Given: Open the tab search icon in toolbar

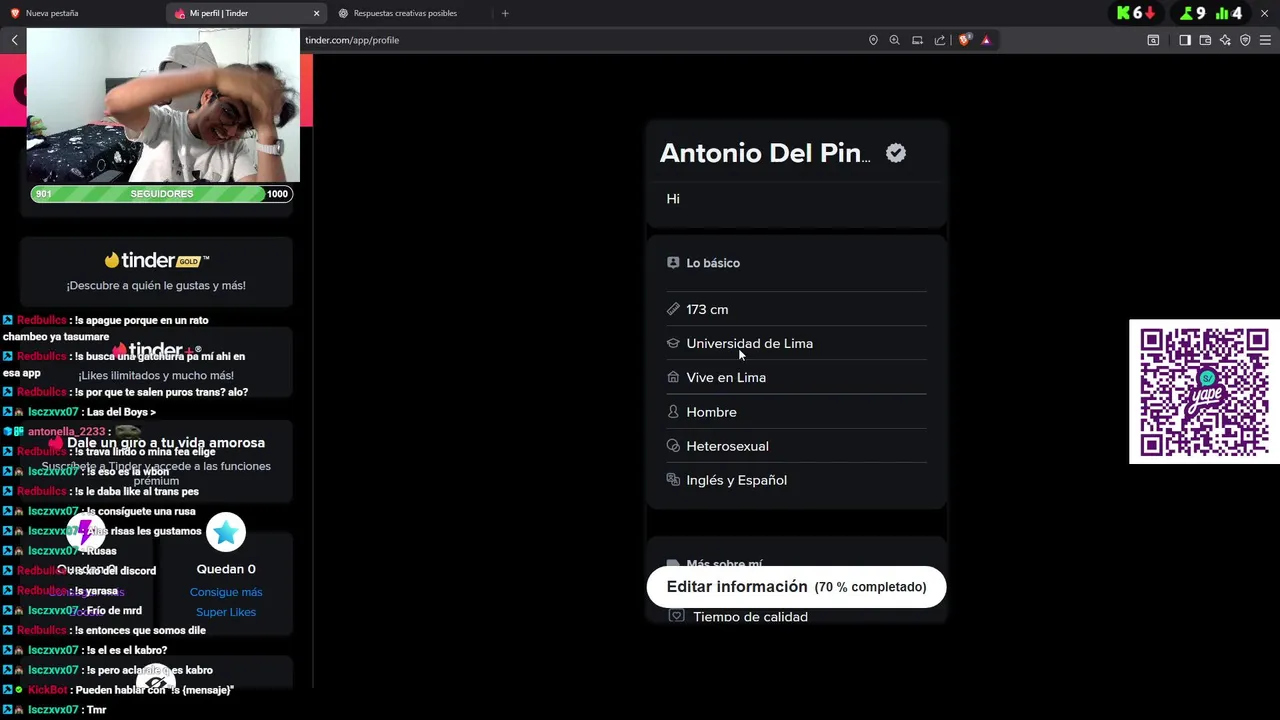Looking at the screenshot, I should pyautogui.click(x=1153, y=40).
